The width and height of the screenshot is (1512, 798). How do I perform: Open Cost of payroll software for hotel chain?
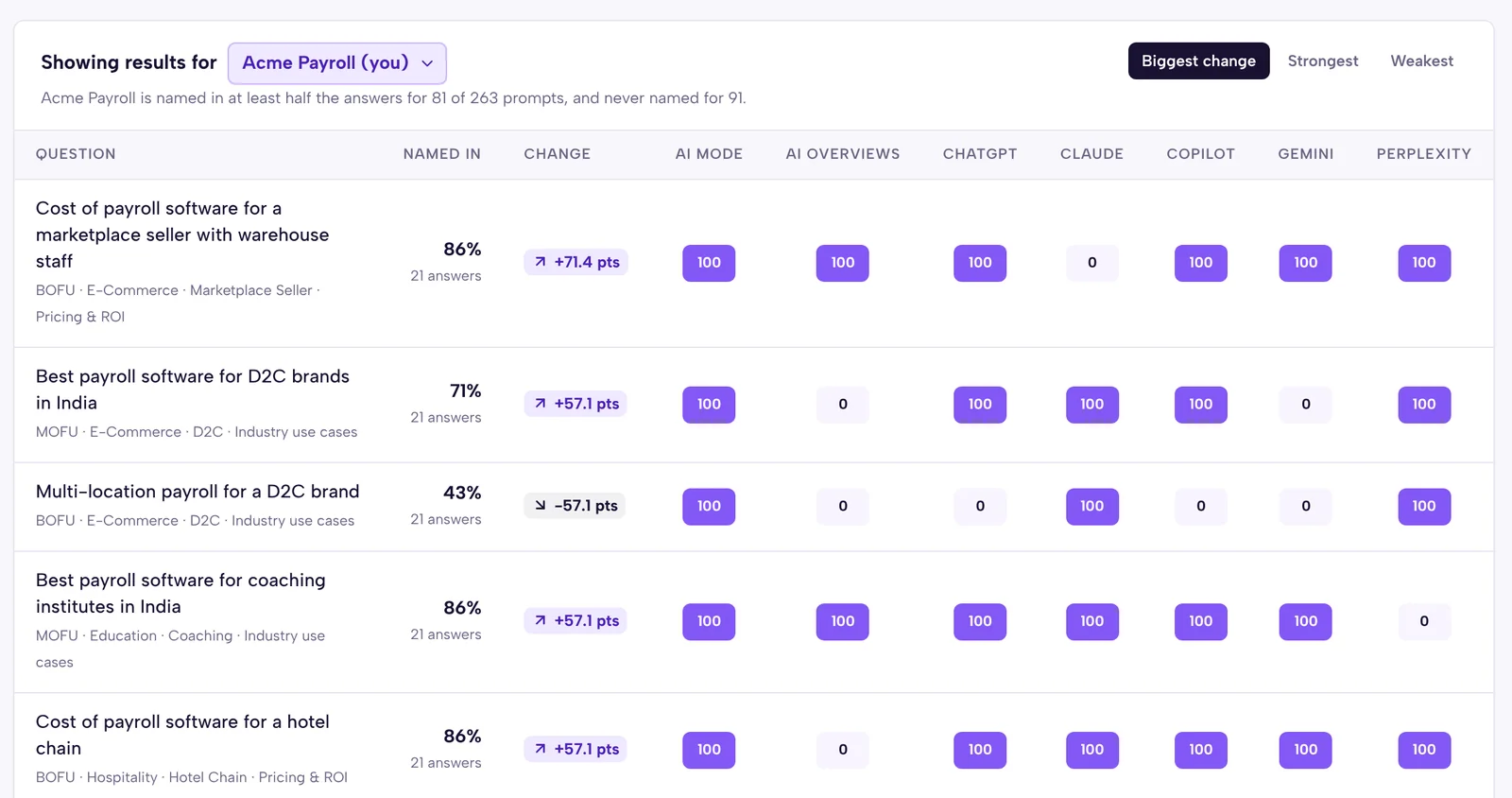click(182, 735)
